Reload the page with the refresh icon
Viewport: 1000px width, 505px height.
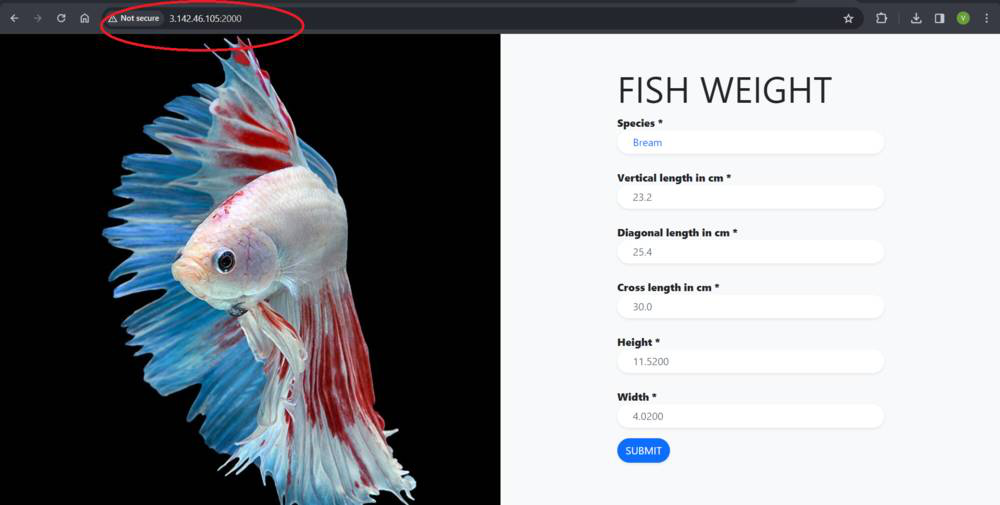pyautogui.click(x=61, y=18)
